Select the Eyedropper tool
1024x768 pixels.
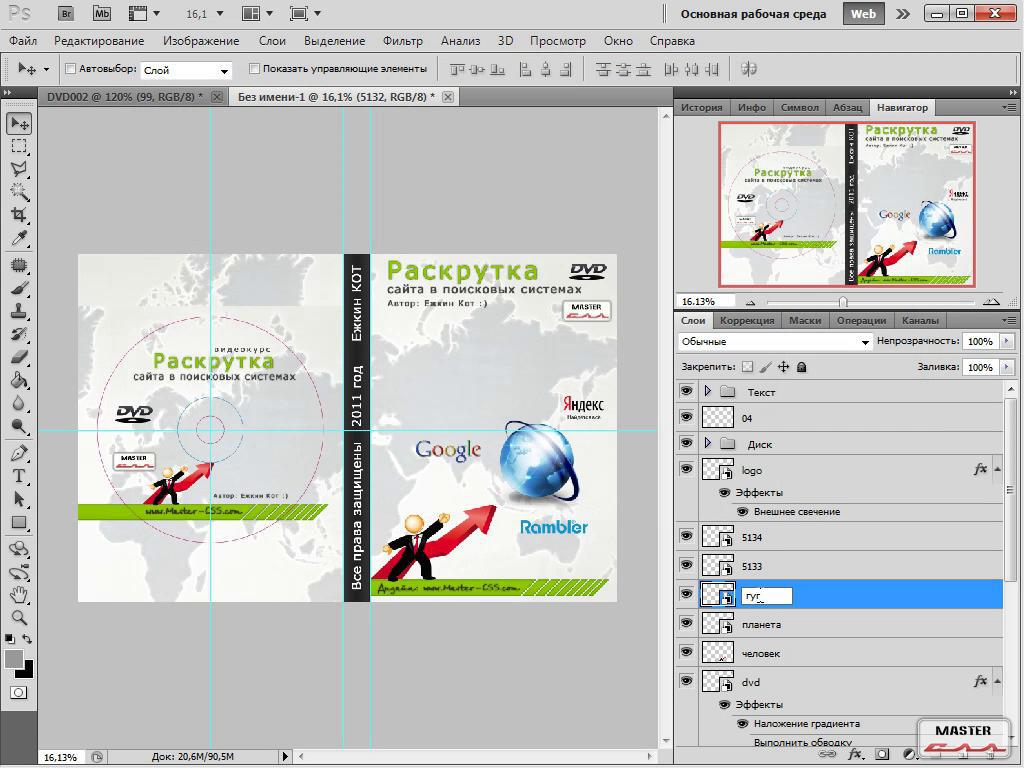(x=19, y=239)
